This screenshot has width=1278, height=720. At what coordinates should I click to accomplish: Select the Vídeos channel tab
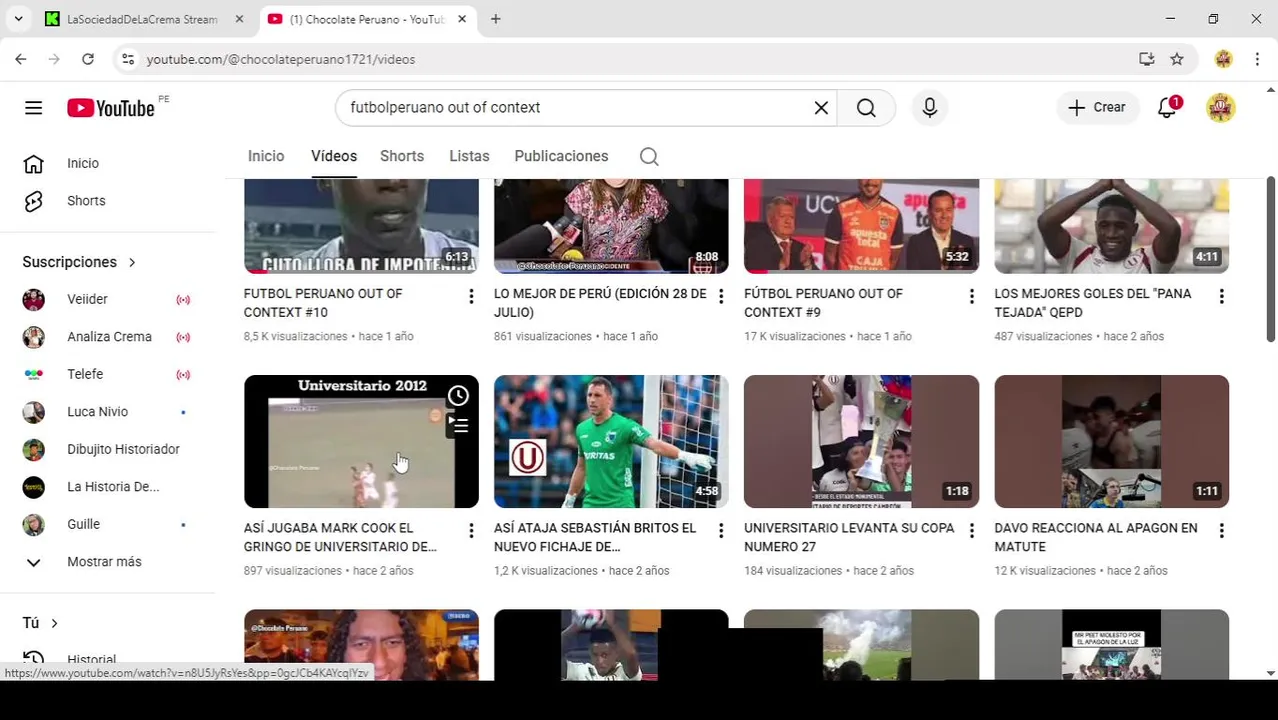tap(334, 156)
